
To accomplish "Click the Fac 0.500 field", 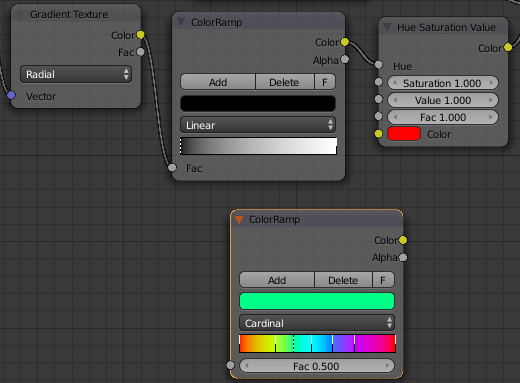I will 317,366.
